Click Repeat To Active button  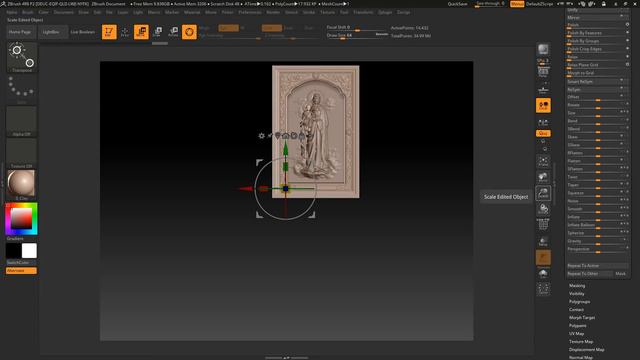coord(597,266)
